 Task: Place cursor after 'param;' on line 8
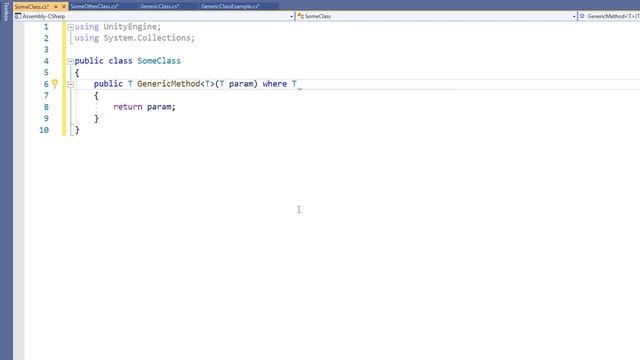point(176,107)
